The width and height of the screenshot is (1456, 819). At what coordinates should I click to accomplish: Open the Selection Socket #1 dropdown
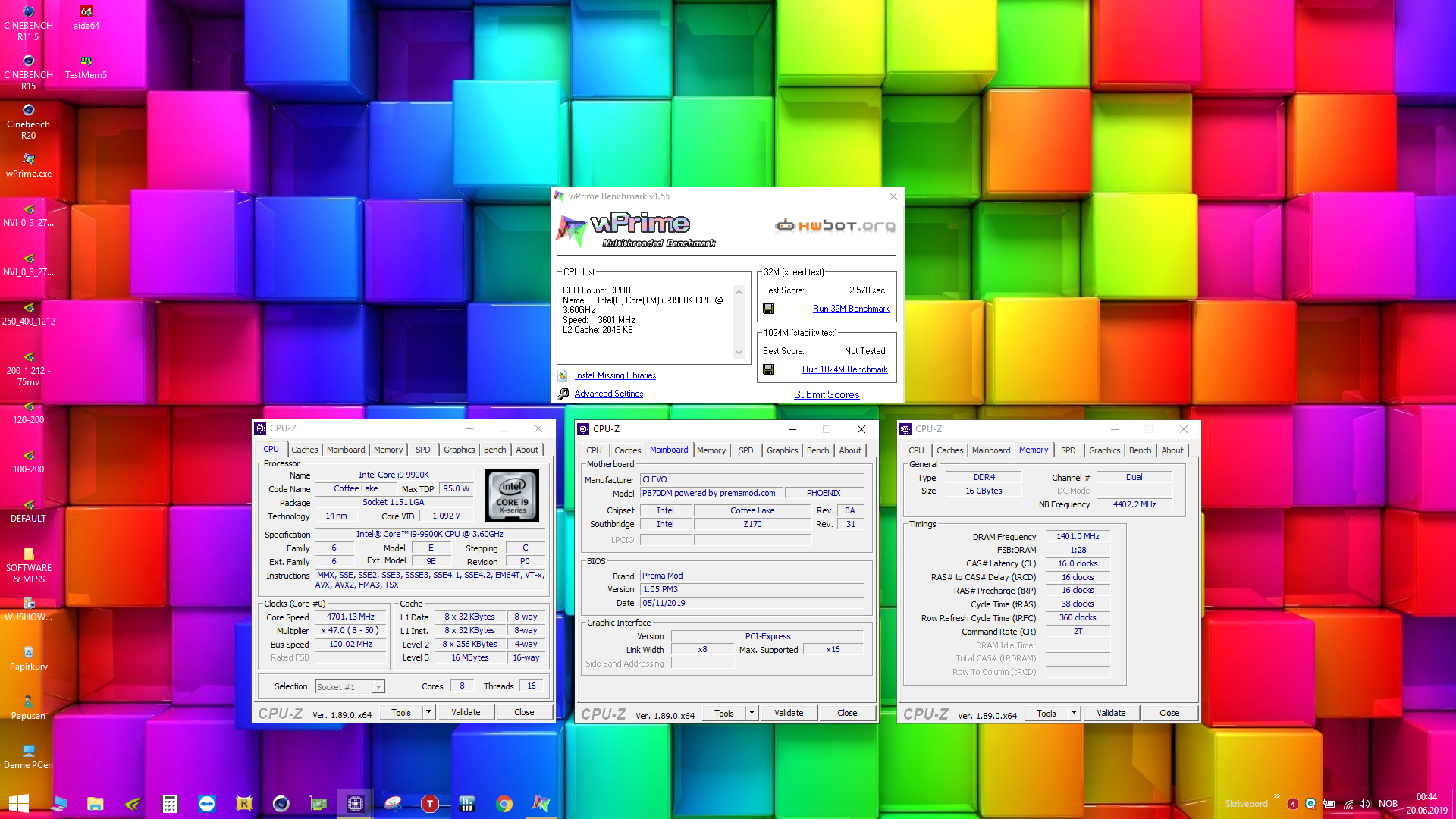(x=350, y=687)
